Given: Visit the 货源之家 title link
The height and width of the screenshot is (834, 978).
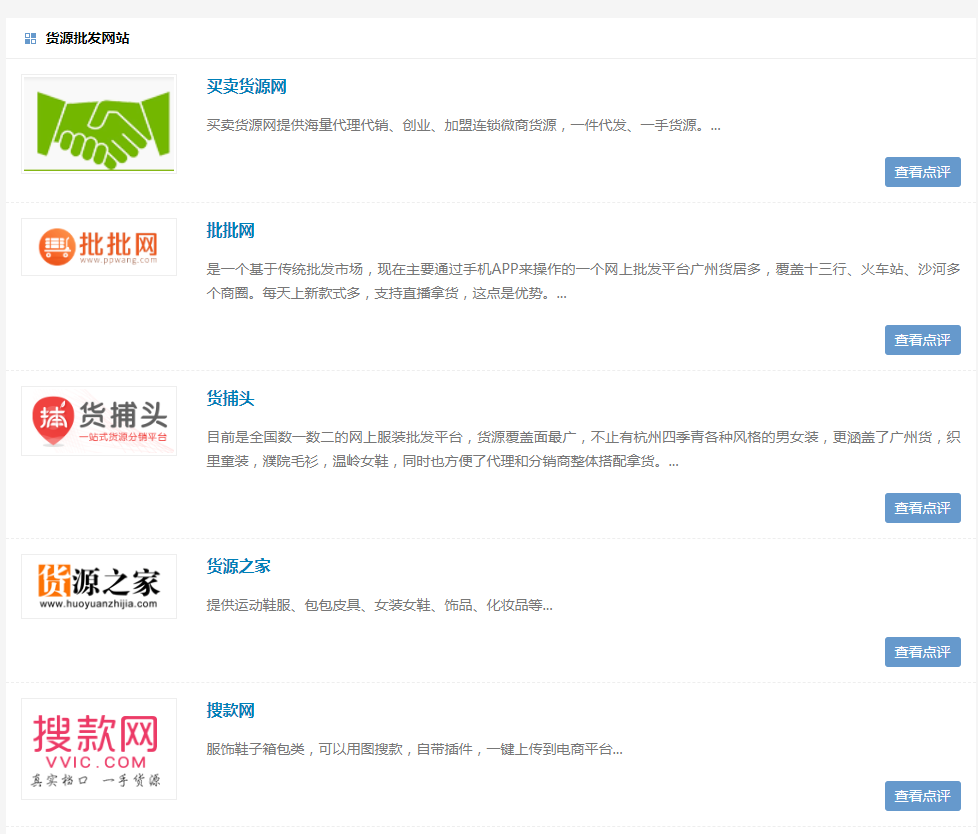Looking at the screenshot, I should tap(238, 567).
